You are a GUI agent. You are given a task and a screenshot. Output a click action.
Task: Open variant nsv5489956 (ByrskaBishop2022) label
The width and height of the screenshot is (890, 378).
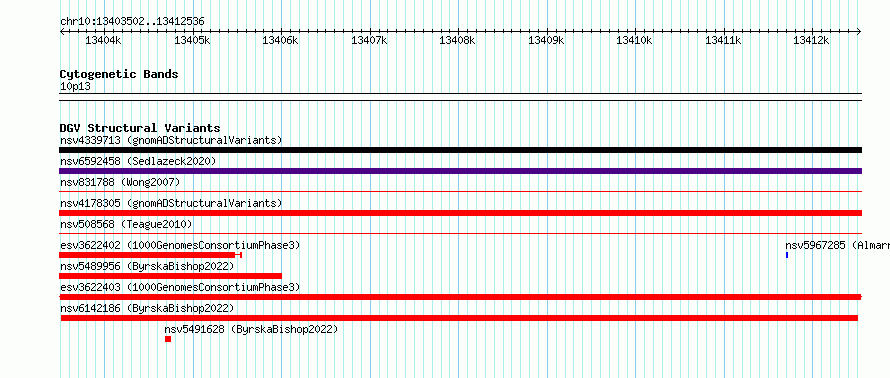147,266
